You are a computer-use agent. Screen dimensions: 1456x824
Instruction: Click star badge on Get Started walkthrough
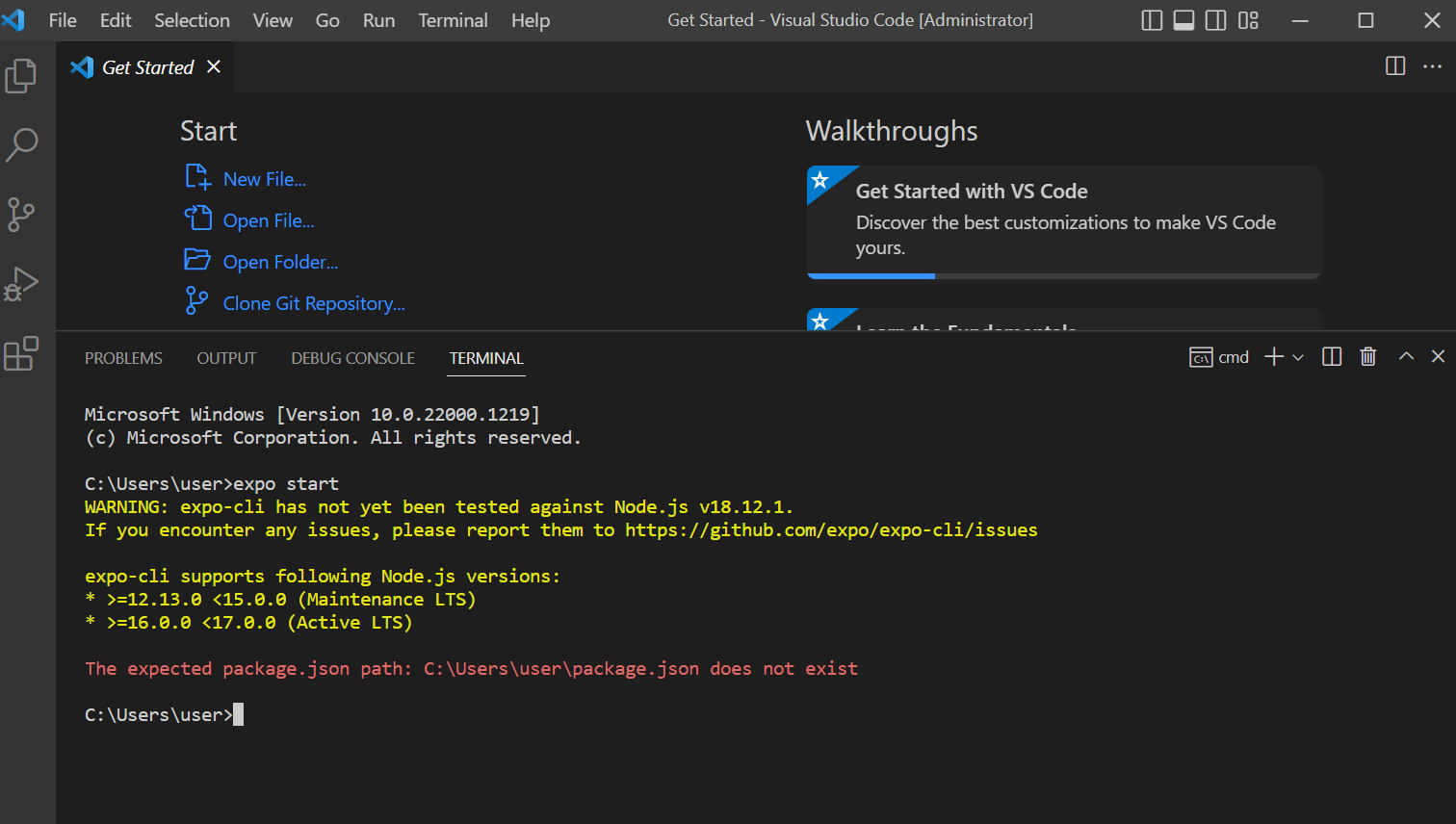pos(820,180)
